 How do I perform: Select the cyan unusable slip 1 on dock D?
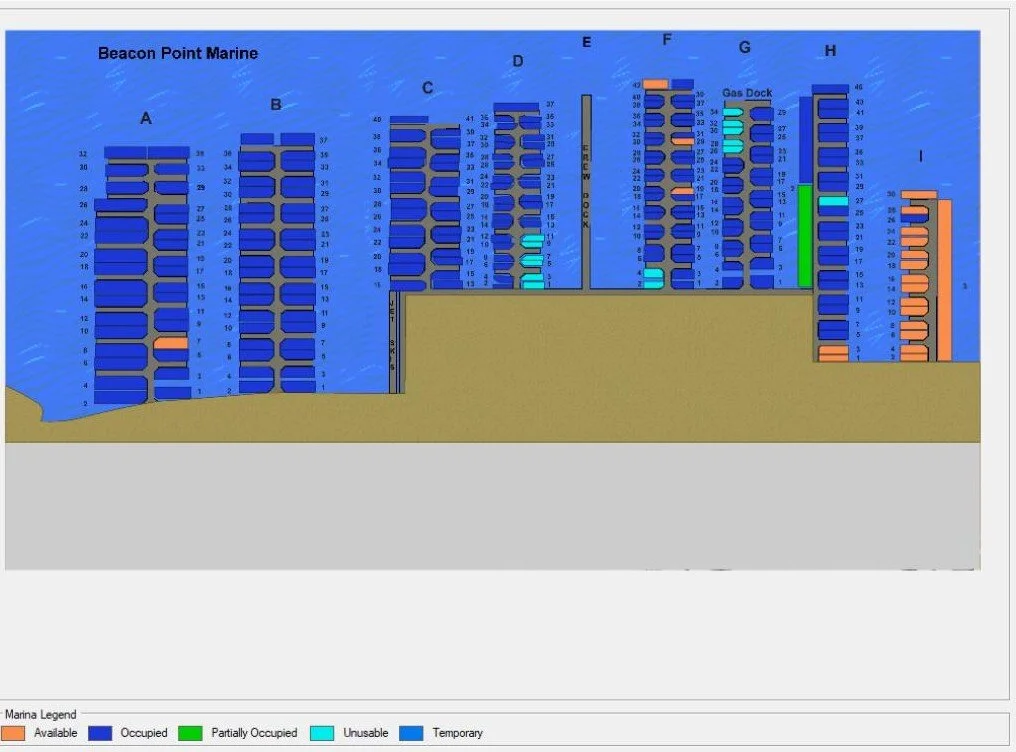pyautogui.click(x=533, y=284)
